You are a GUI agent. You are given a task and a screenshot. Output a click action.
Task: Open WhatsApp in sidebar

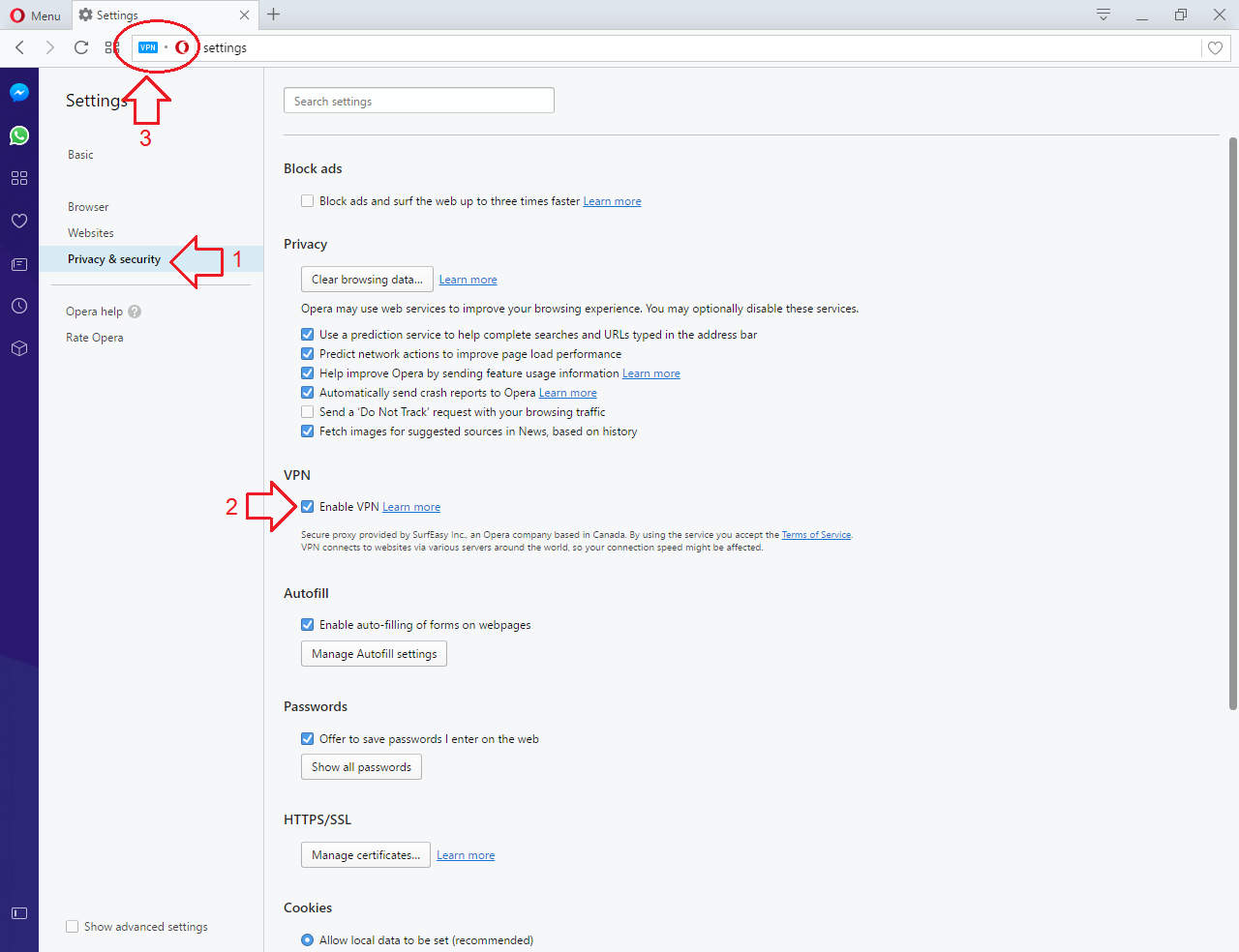19,135
